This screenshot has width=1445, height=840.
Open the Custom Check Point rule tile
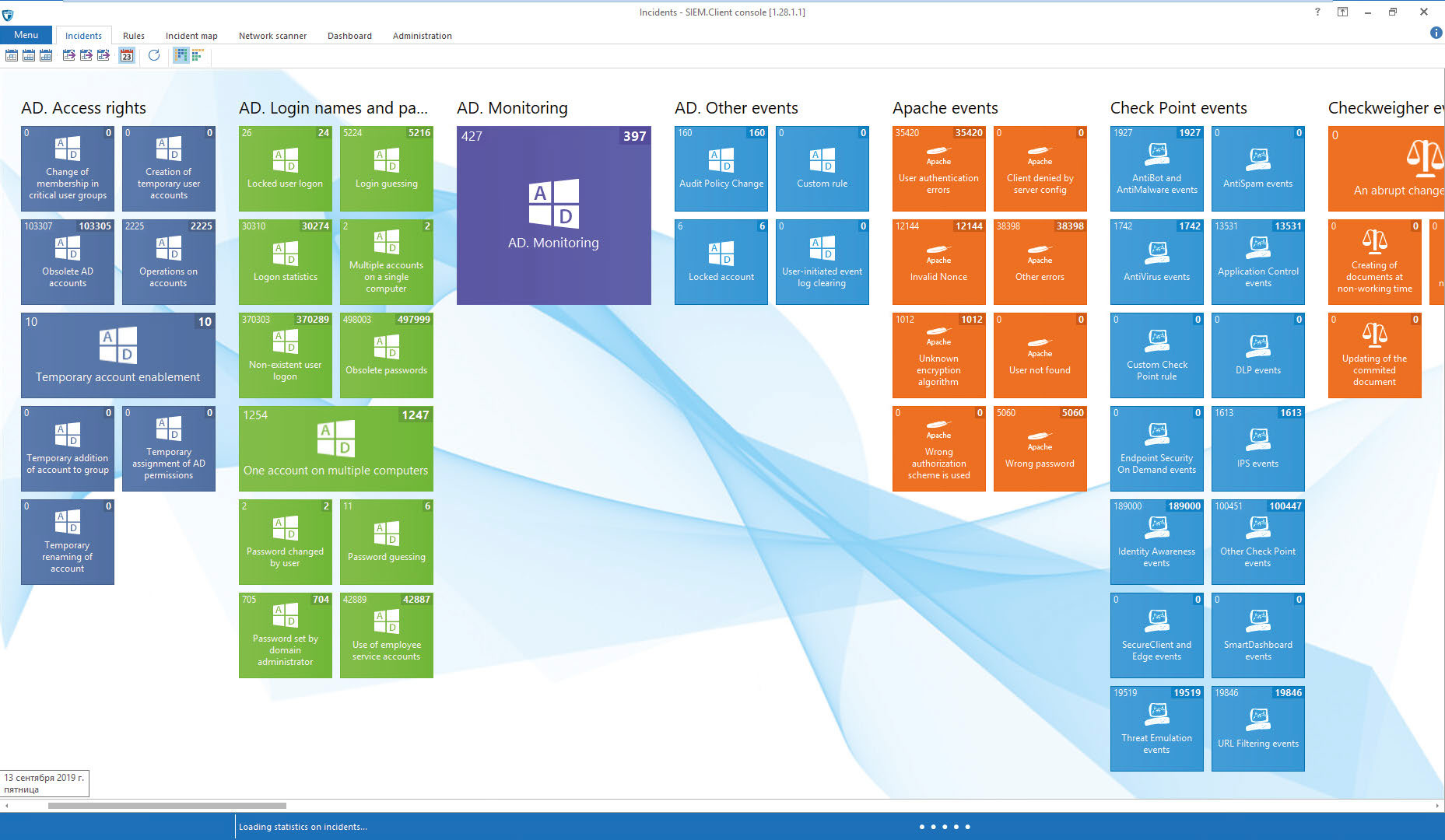pyautogui.click(x=1157, y=355)
